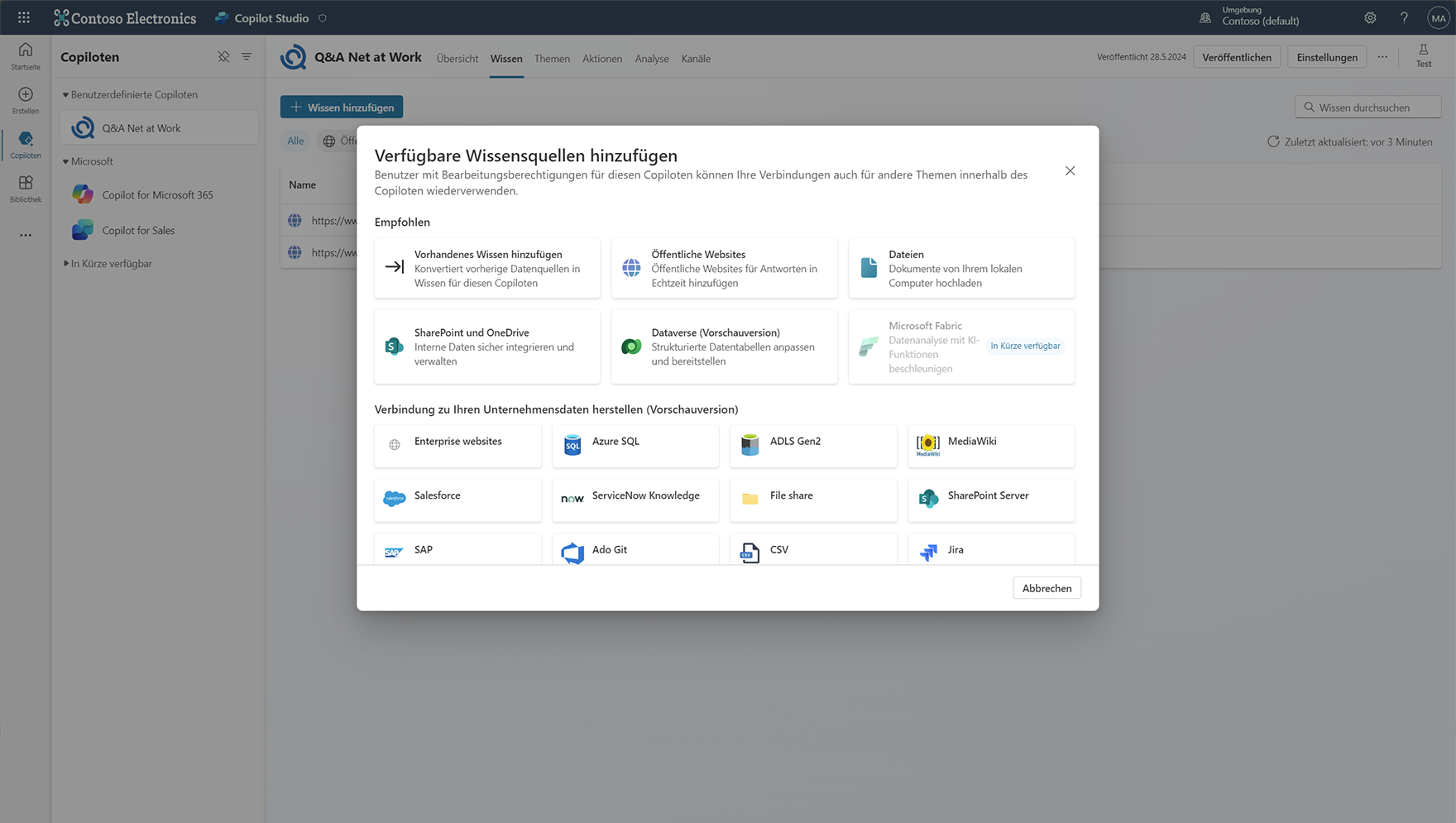This screenshot has width=1456, height=823.
Task: Open Einstellungen button
Action: [1327, 57]
